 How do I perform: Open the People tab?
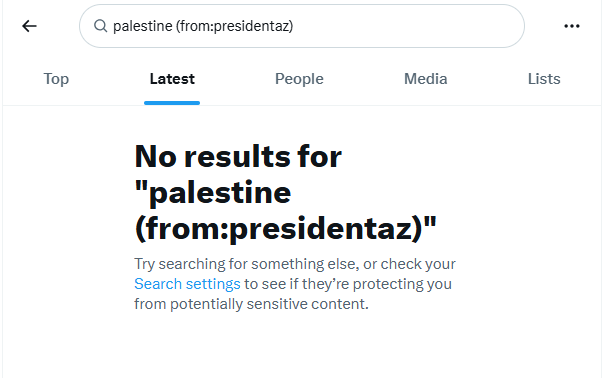pos(299,79)
